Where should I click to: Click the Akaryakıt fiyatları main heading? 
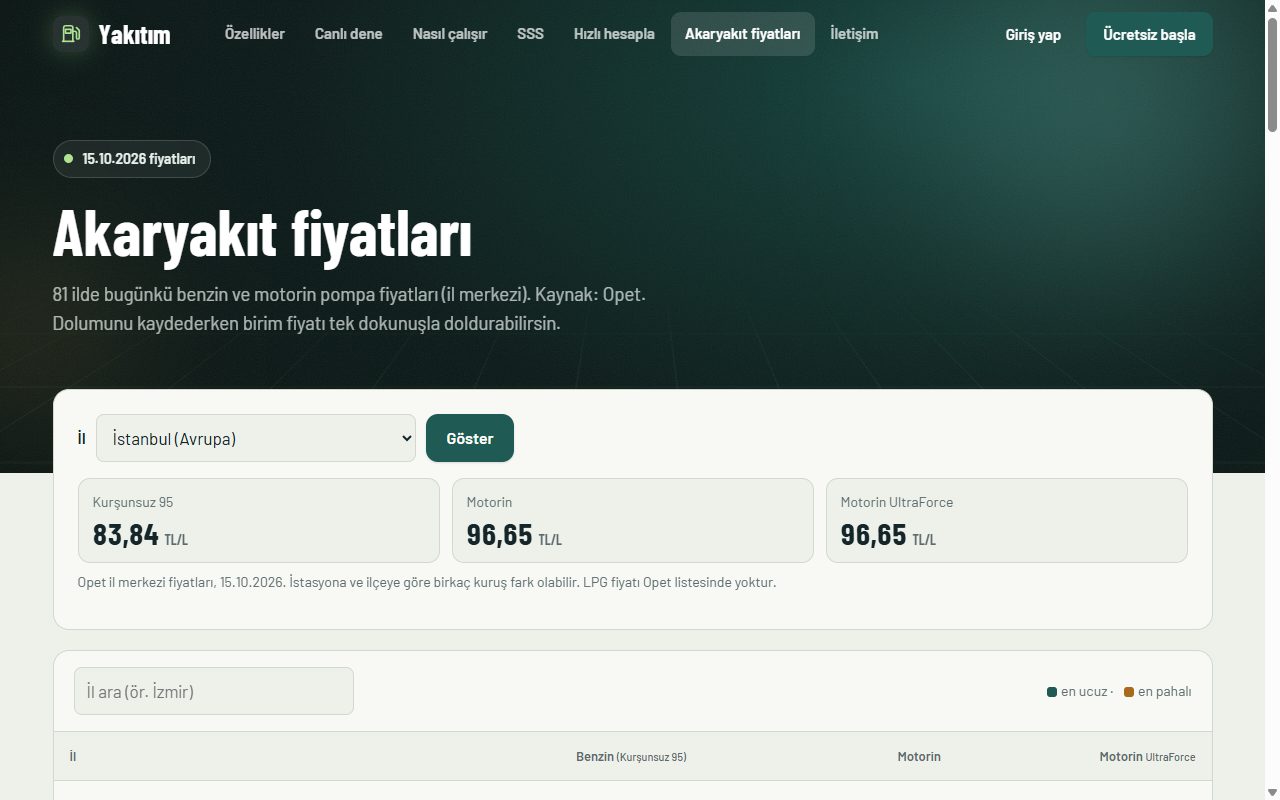(262, 235)
